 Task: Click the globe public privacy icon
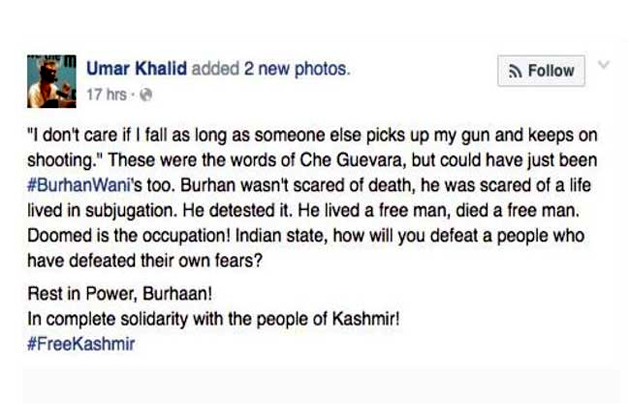pyautogui.click(x=146, y=96)
